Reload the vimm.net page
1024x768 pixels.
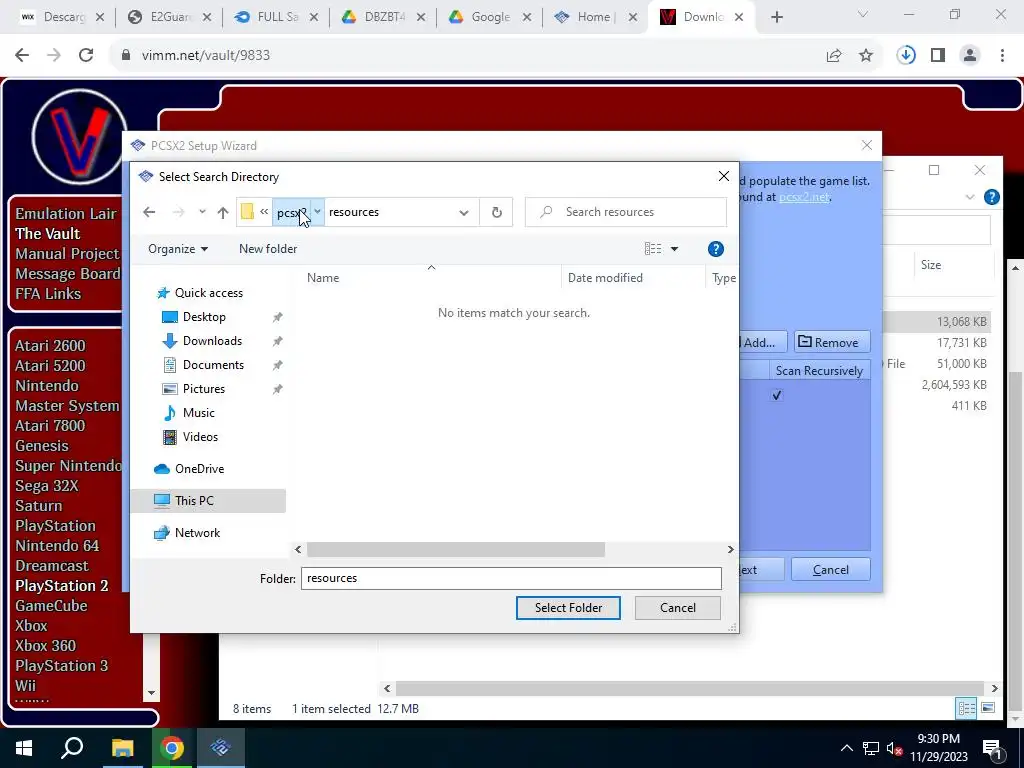(x=86, y=56)
